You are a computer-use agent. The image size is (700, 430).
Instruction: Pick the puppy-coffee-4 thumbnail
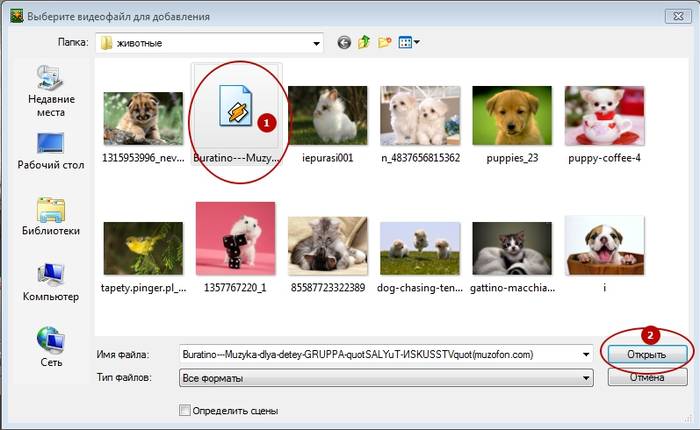[603, 116]
